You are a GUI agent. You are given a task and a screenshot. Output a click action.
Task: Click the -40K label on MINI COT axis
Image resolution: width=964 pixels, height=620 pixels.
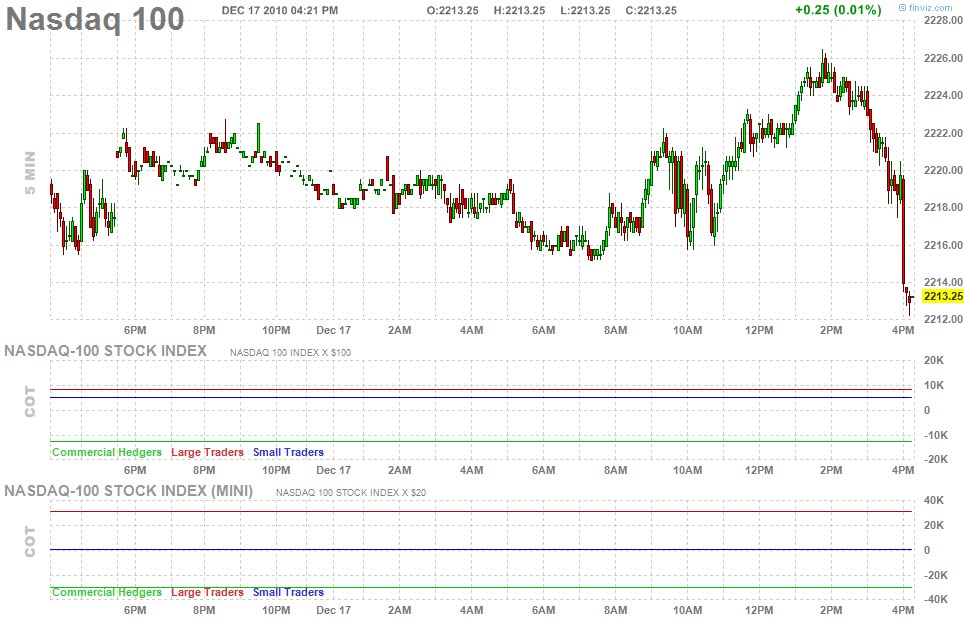coord(936,599)
